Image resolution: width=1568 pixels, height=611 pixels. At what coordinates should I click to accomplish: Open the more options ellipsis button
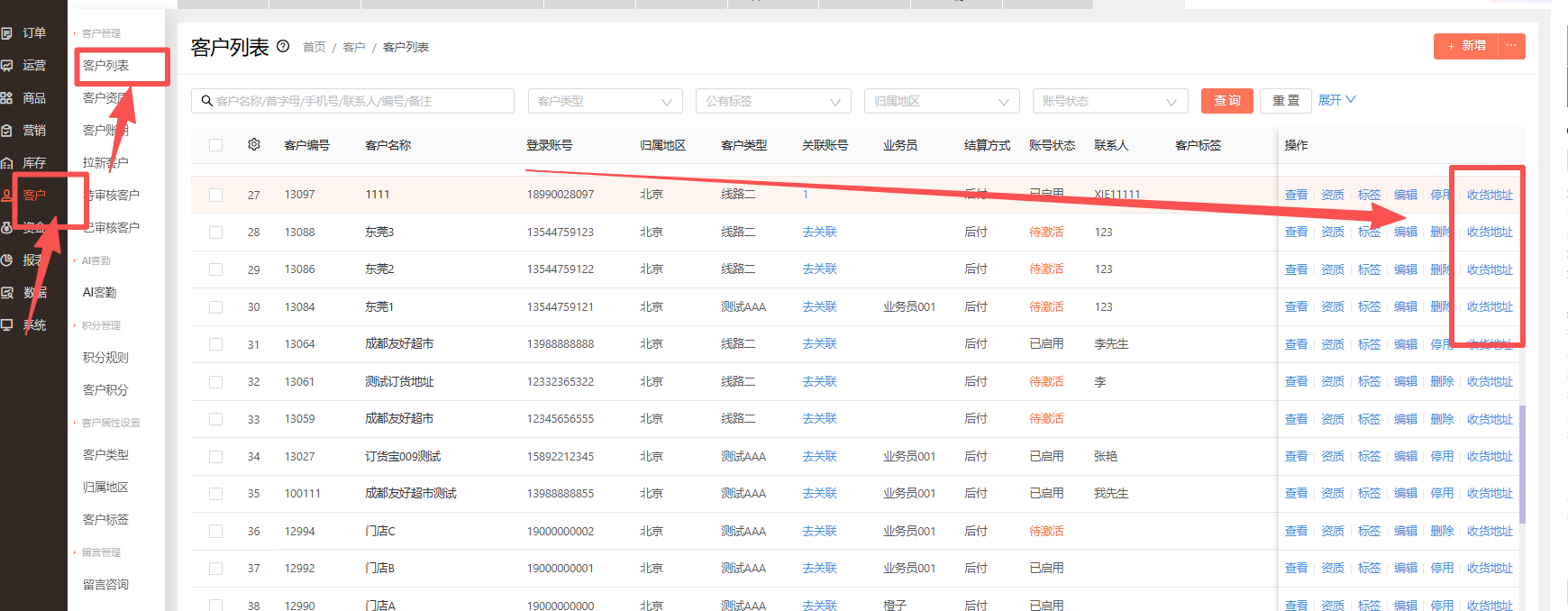click(1511, 46)
